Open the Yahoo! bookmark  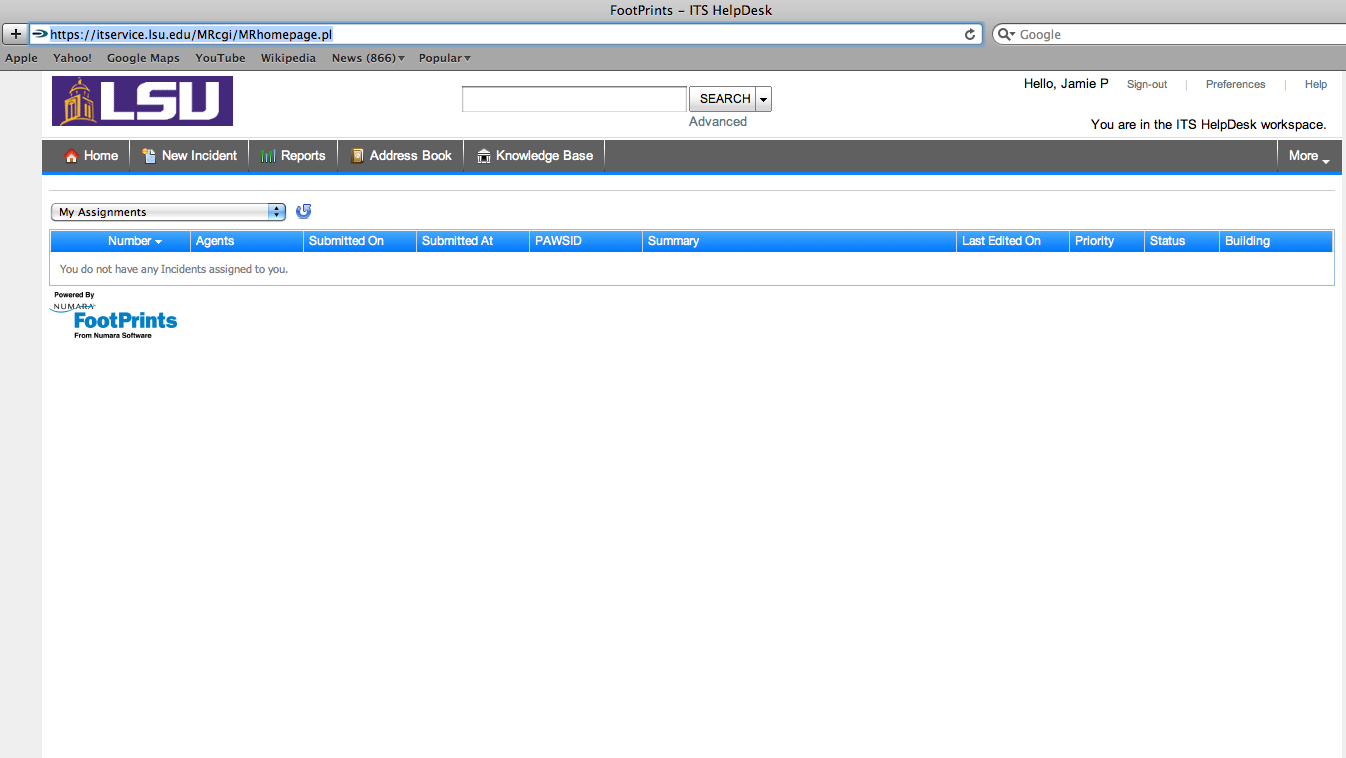click(x=72, y=58)
